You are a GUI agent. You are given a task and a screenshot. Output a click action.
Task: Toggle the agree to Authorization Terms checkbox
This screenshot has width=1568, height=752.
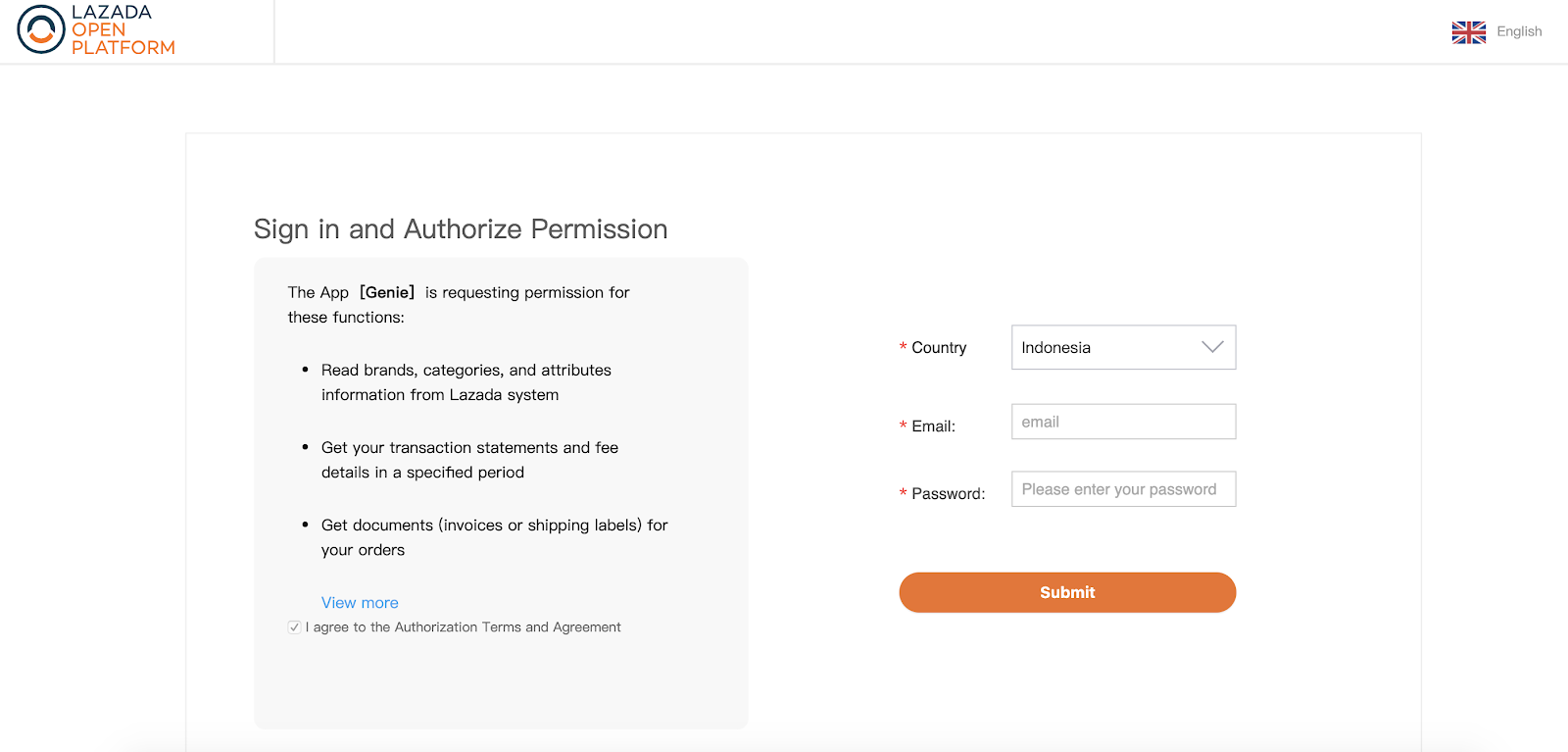(x=294, y=627)
